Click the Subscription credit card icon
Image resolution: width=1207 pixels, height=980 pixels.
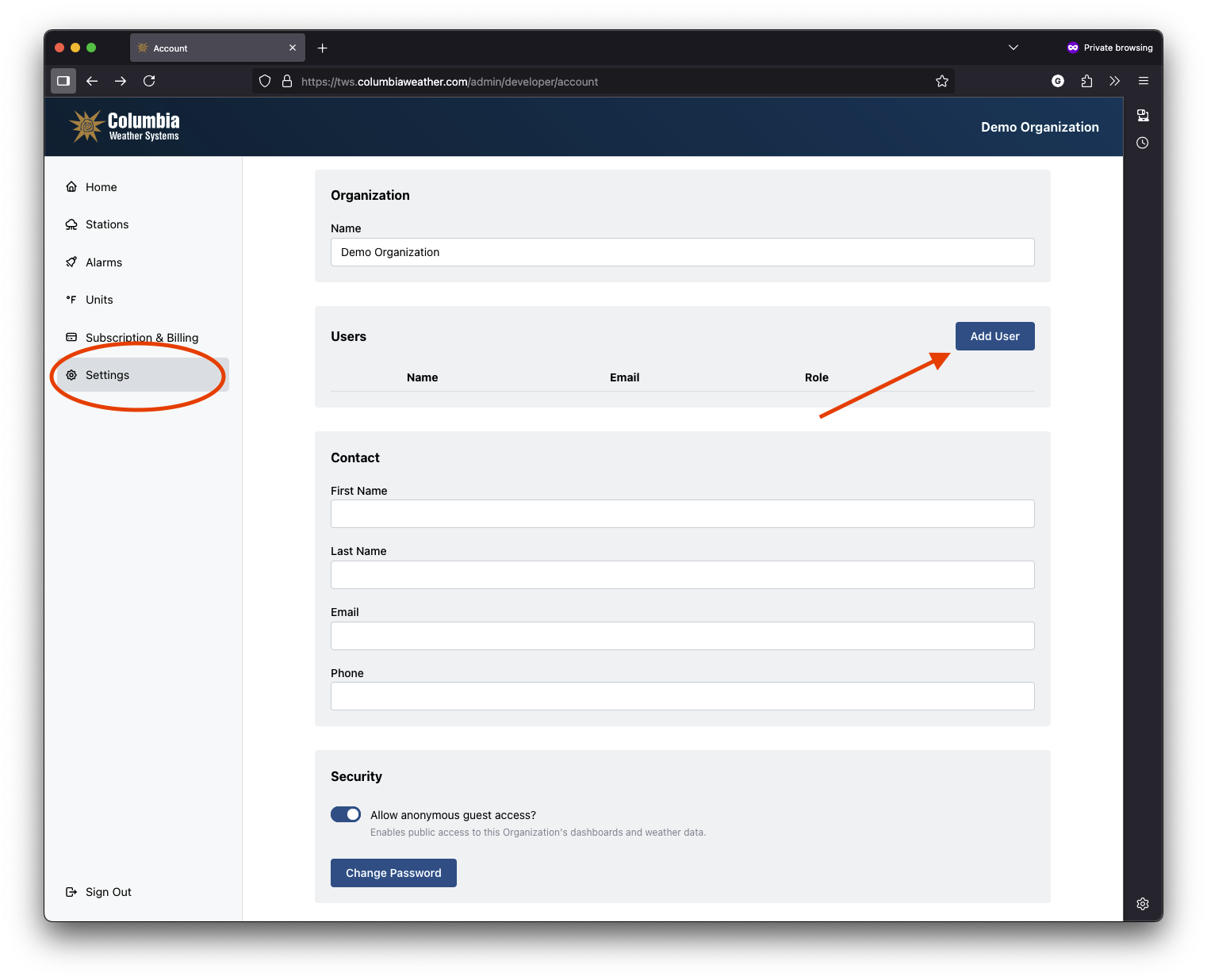(x=71, y=337)
